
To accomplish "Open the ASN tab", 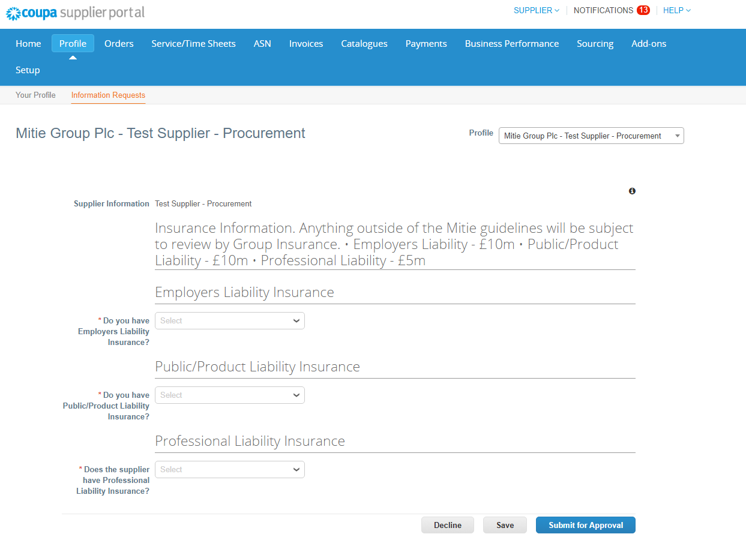I will click(x=262, y=43).
